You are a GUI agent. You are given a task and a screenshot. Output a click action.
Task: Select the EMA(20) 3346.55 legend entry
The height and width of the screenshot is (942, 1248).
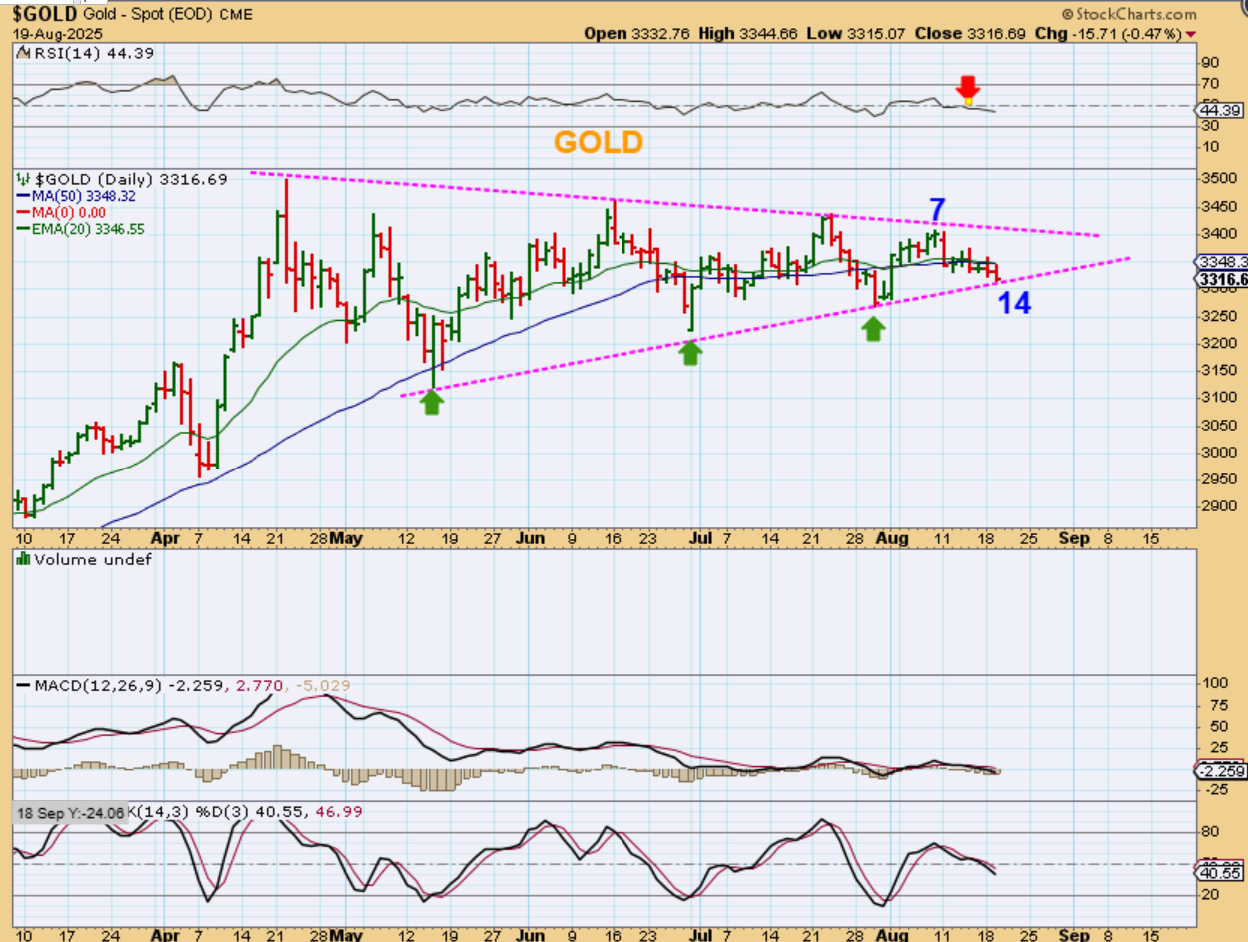pos(82,228)
